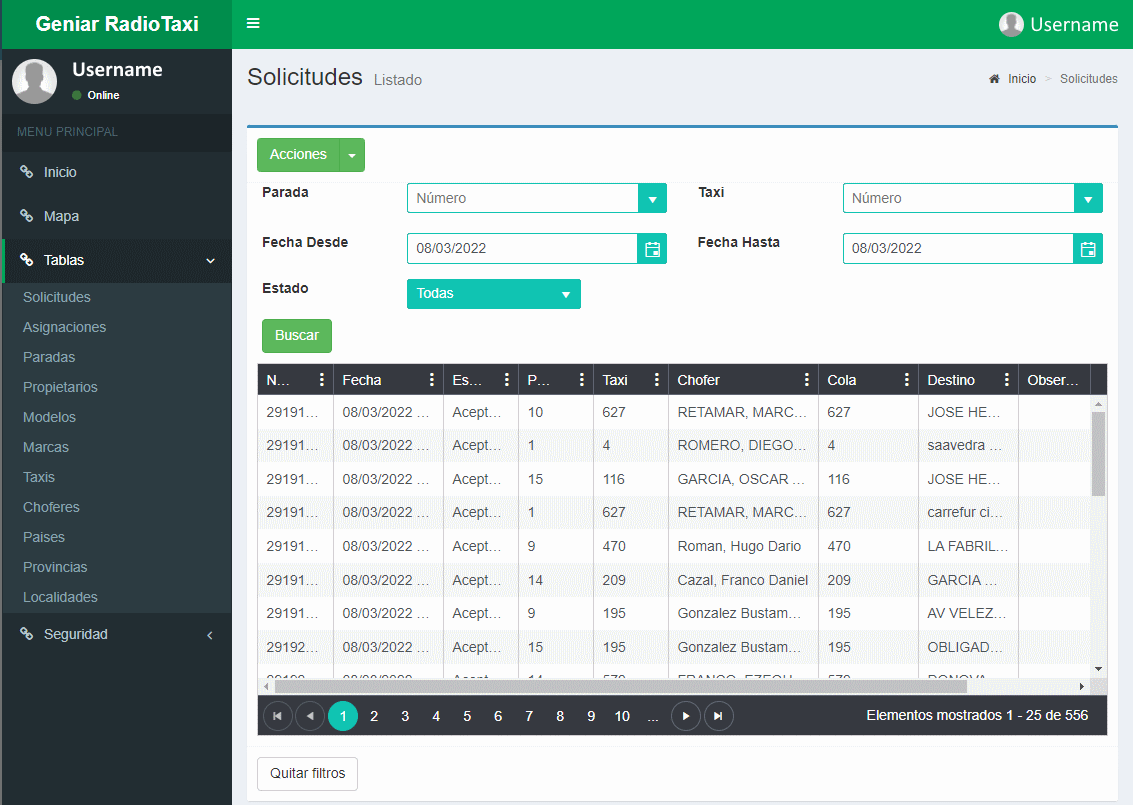Click the home icon in breadcrumb
Viewport: 1133px width, 805px height.
(994, 79)
